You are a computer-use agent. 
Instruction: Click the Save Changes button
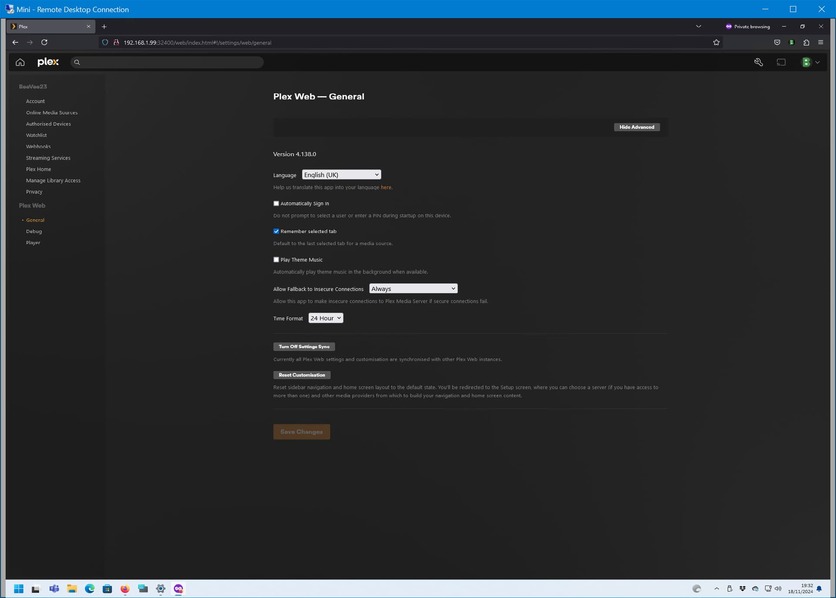[302, 432]
